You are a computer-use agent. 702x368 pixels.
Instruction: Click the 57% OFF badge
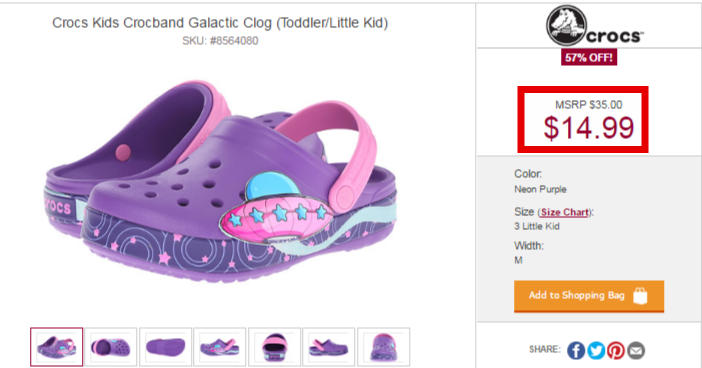point(589,57)
